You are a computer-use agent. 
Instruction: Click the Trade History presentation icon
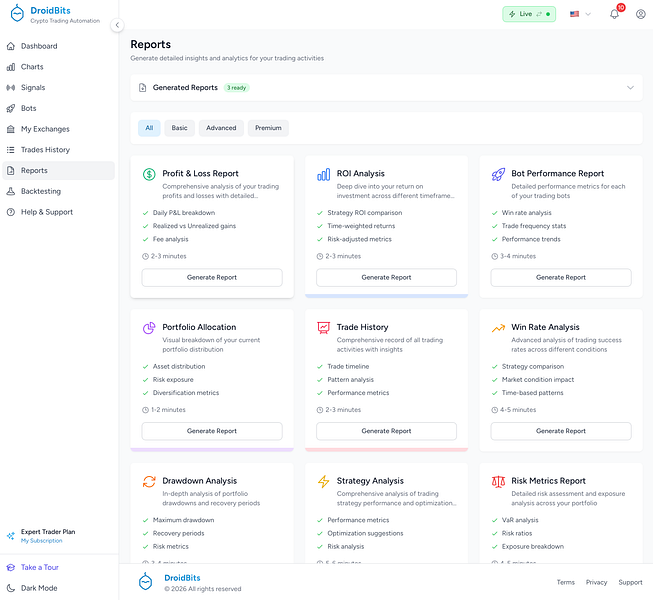click(324, 328)
